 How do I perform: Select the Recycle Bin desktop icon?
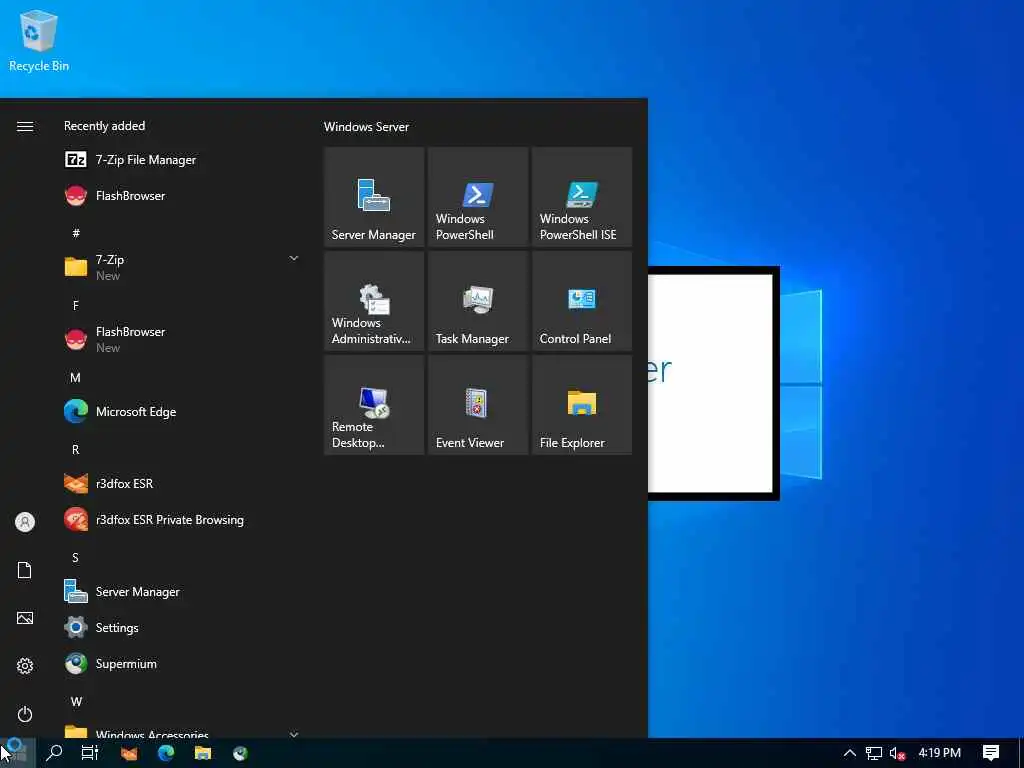click(39, 40)
